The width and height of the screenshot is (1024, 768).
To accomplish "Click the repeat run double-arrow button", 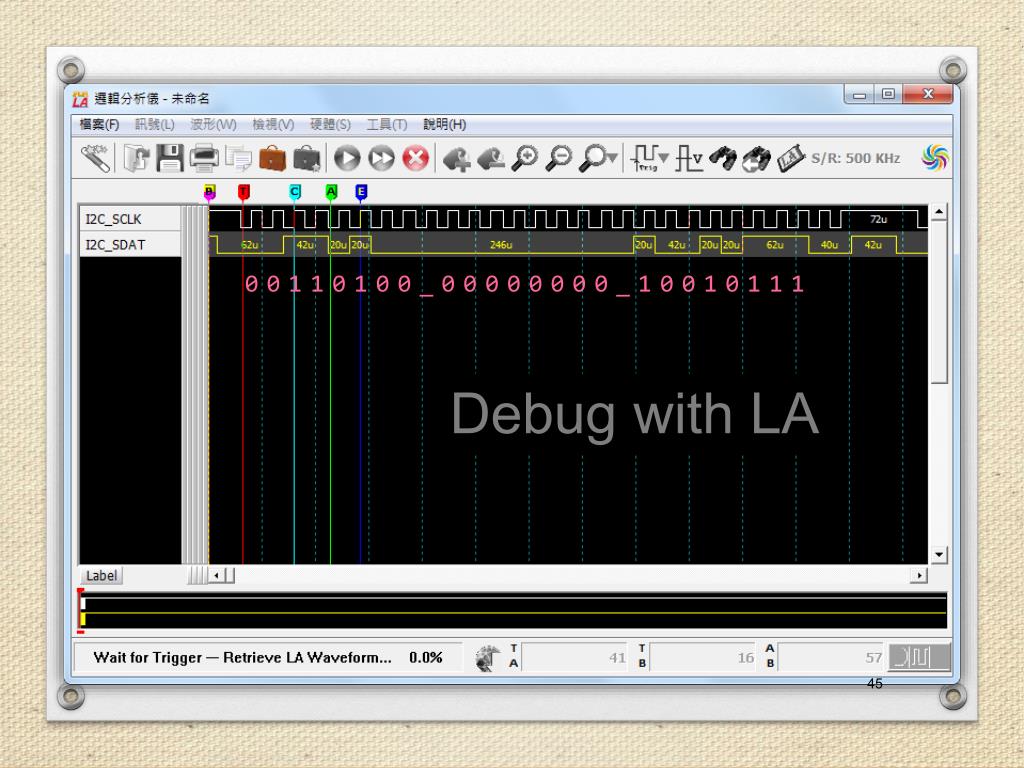I will point(381,158).
